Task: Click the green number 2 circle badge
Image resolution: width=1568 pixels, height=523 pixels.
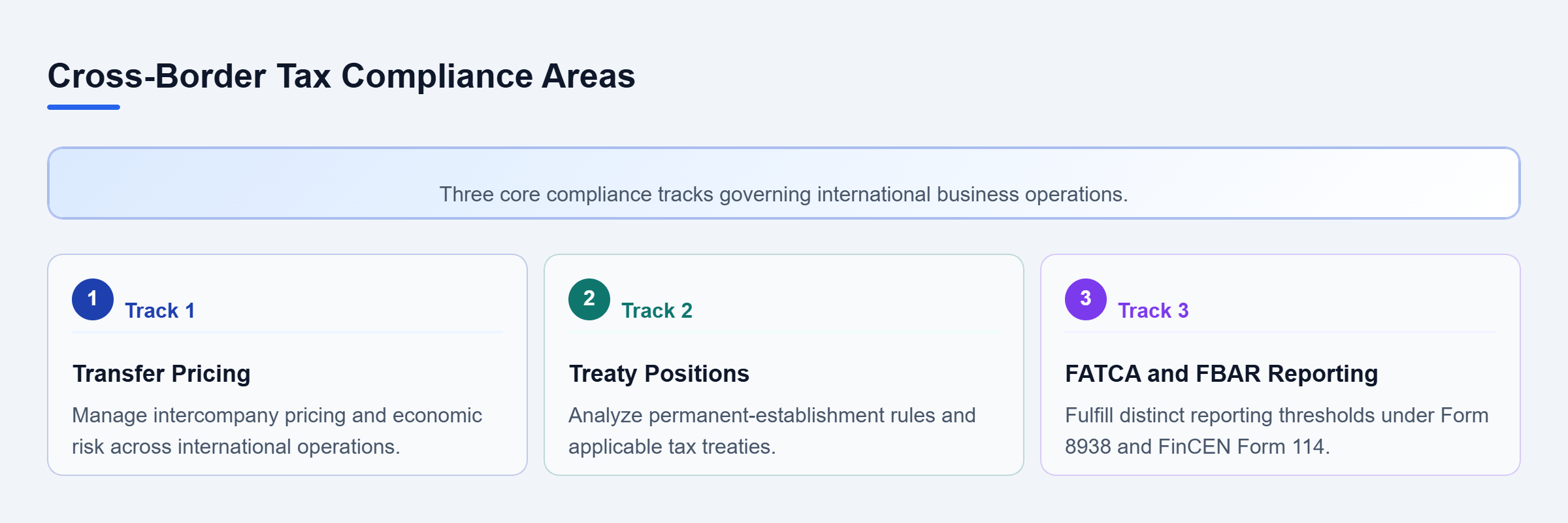Action: (x=589, y=299)
